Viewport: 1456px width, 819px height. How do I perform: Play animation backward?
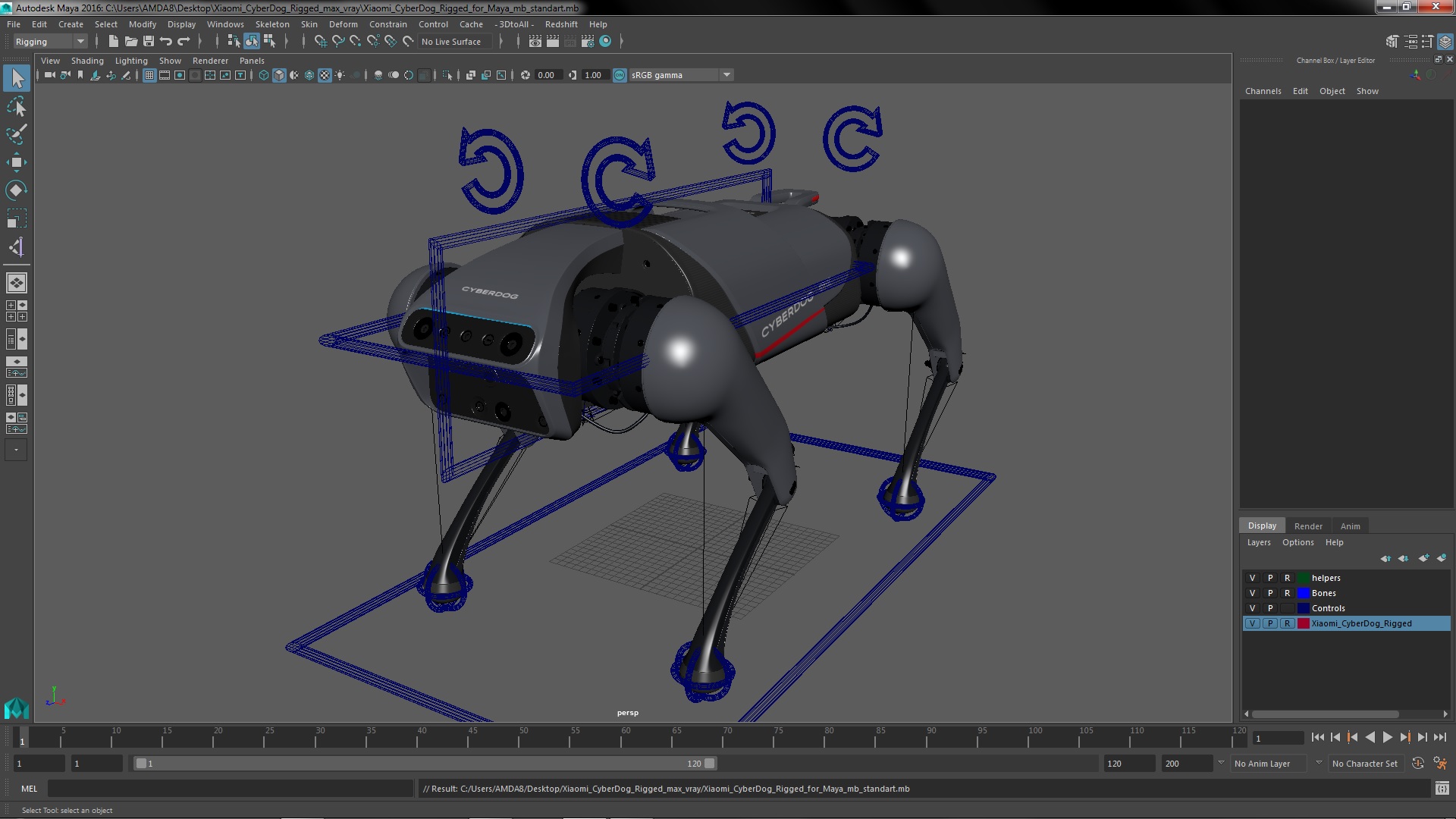pos(1370,737)
